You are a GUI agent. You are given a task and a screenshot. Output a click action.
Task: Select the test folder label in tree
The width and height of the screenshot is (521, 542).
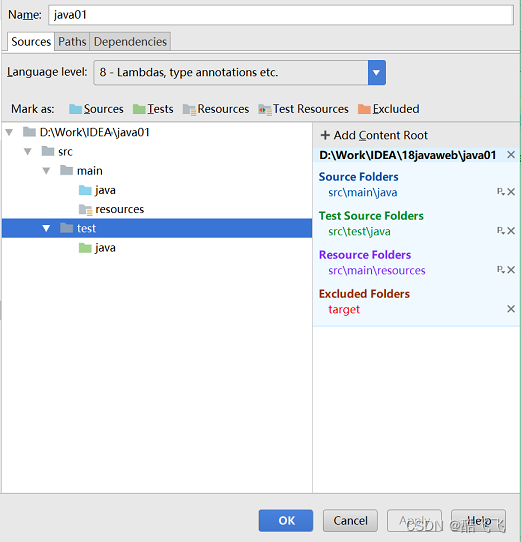pos(86,228)
